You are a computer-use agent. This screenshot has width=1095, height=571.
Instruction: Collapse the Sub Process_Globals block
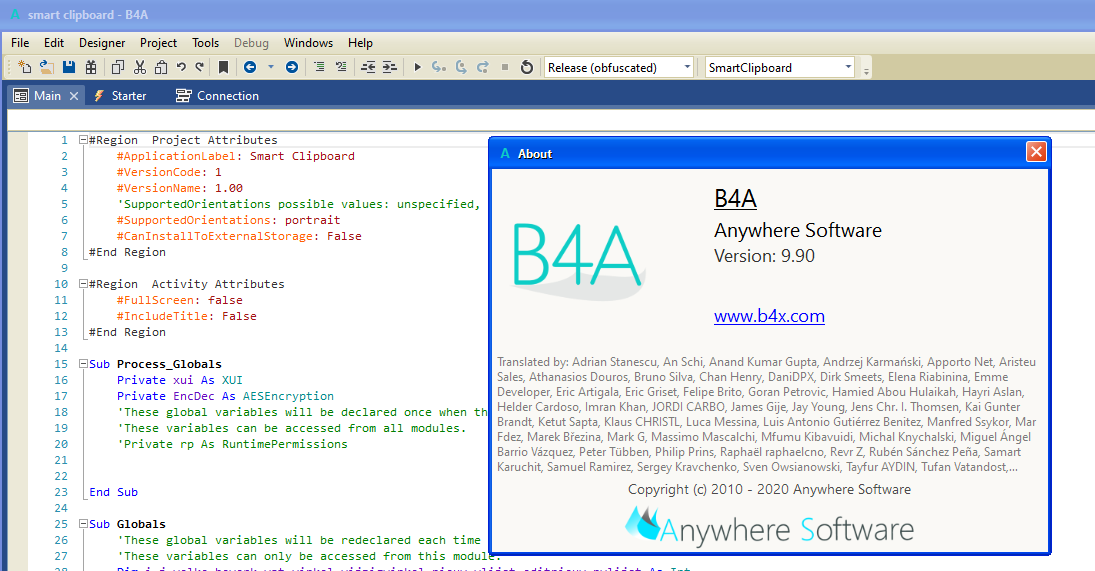point(83,364)
